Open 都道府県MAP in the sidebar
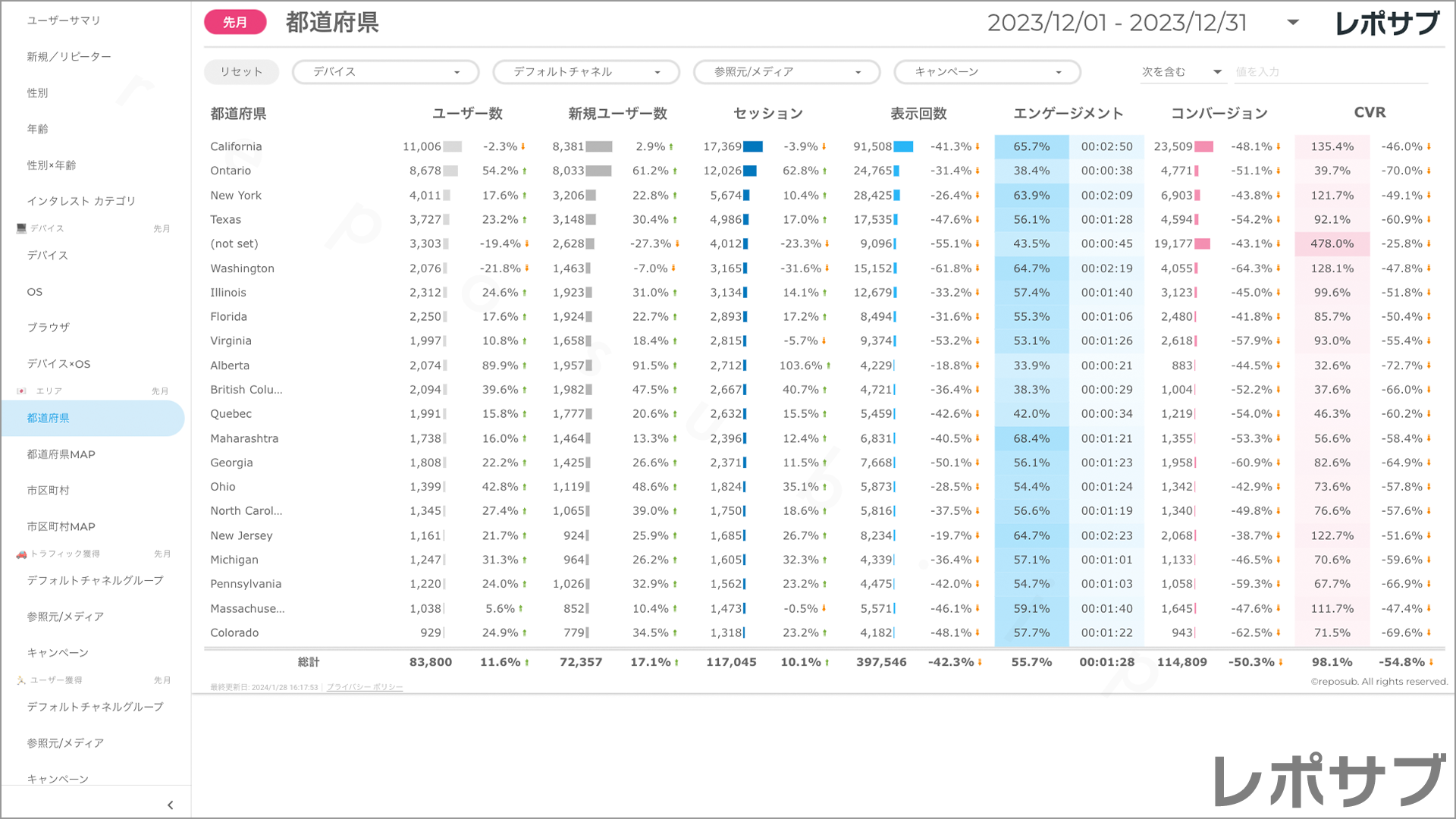The image size is (1456, 819). (61, 454)
